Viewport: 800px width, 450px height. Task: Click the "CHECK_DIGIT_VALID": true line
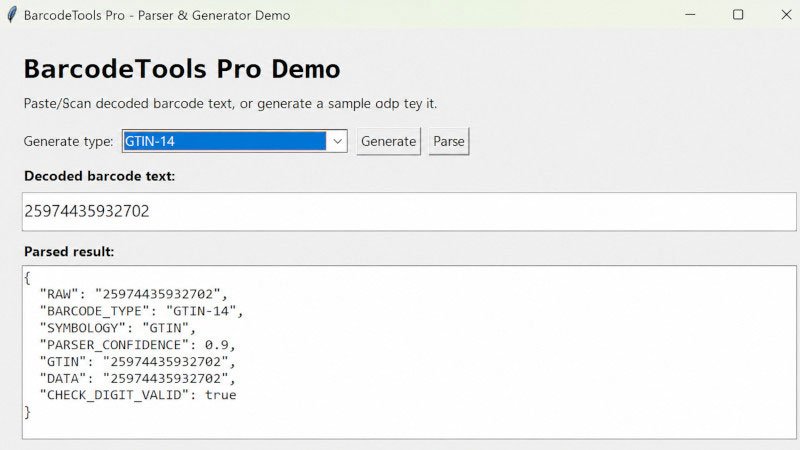coord(138,395)
